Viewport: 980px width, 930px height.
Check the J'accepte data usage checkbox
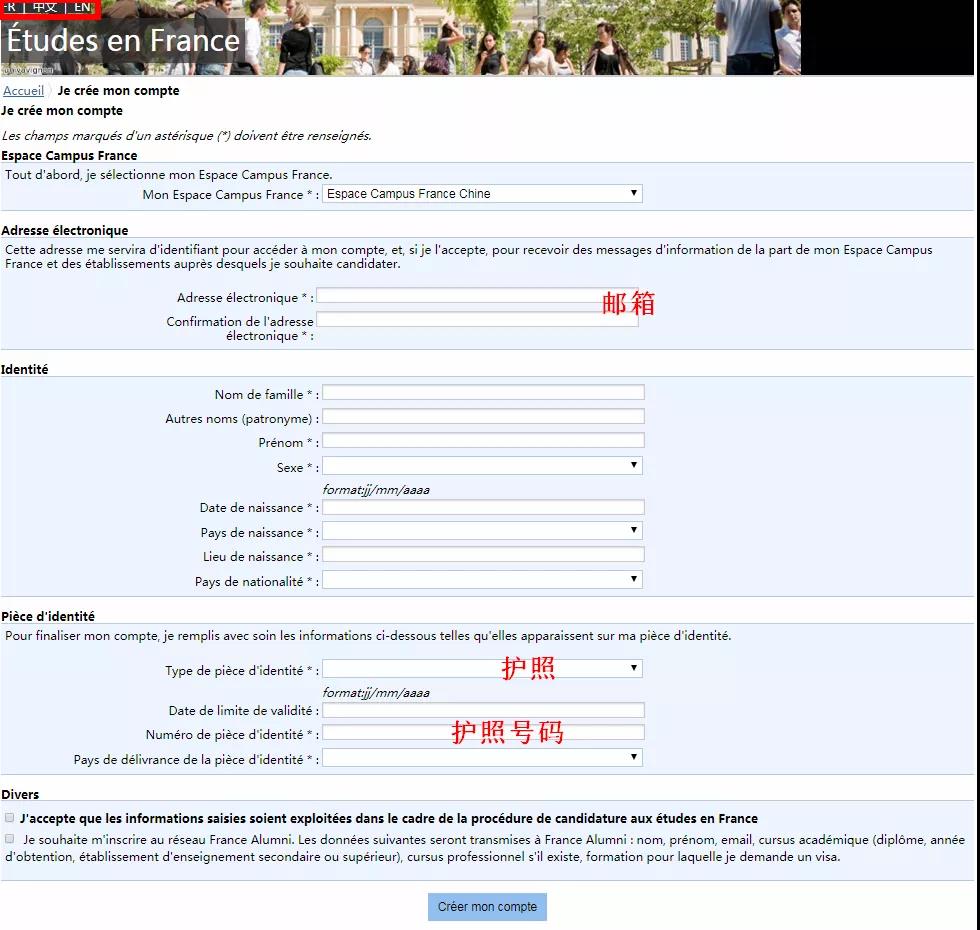point(9,818)
